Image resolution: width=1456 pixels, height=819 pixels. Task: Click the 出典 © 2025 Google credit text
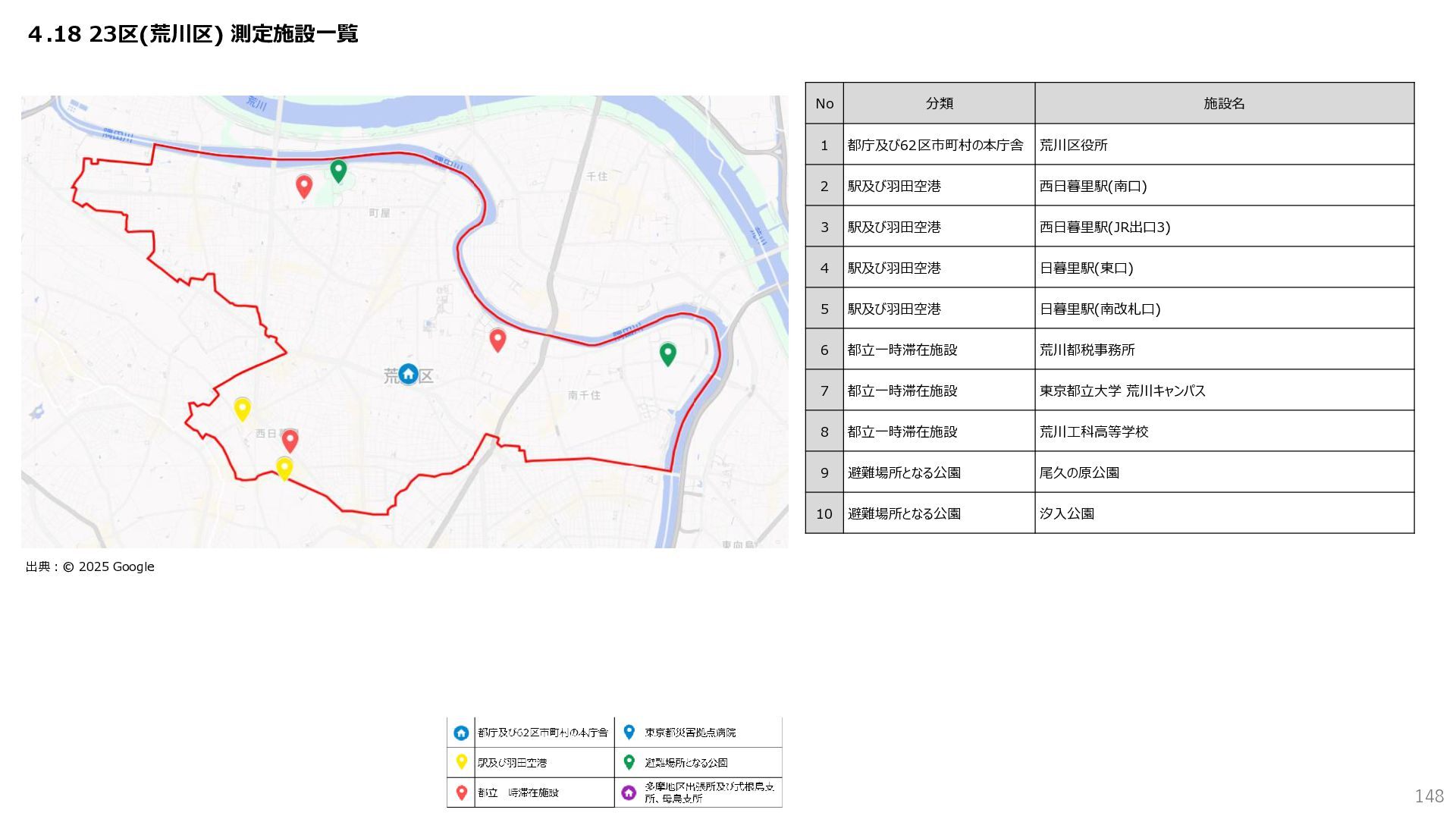click(90, 566)
